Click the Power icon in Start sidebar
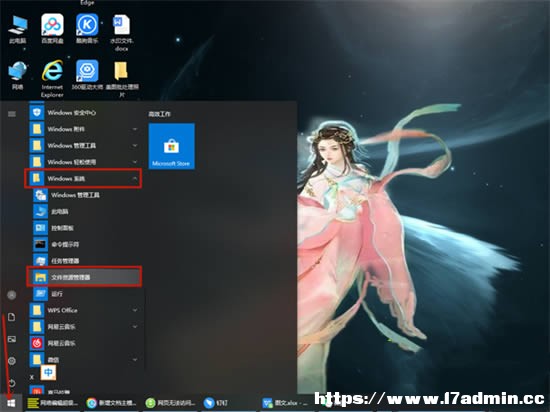 (12, 383)
